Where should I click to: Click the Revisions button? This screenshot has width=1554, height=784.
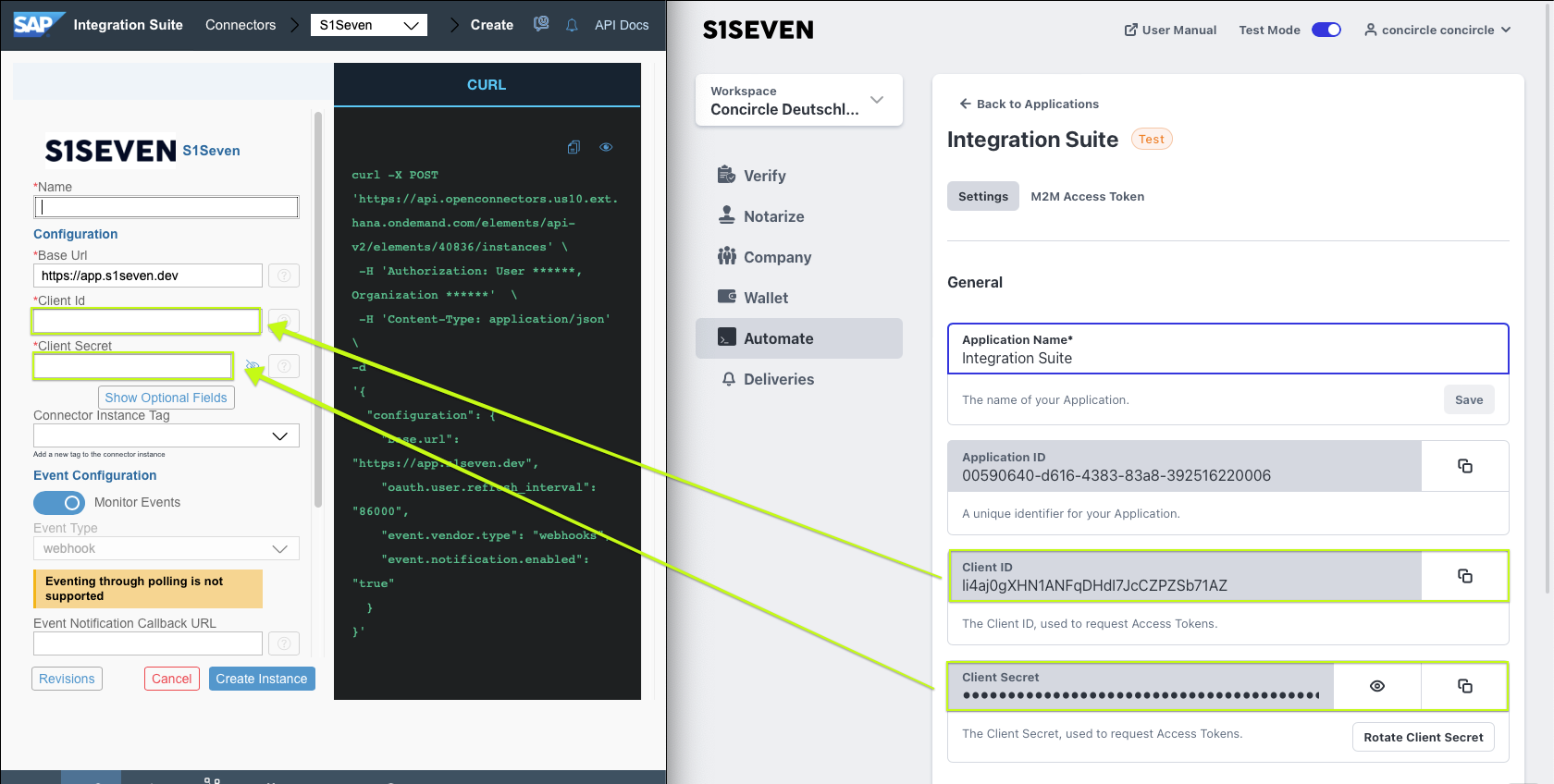point(67,679)
